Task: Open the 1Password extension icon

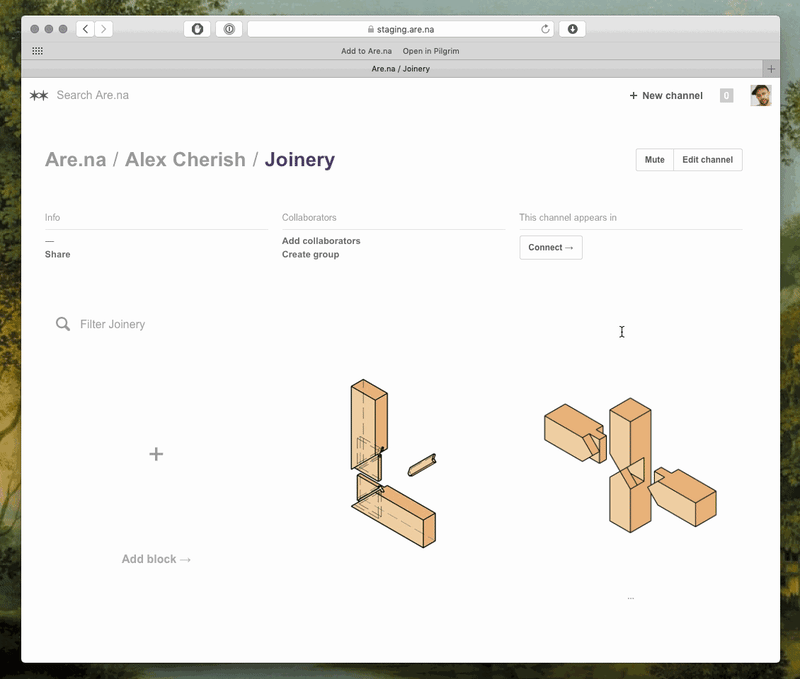Action: click(x=229, y=29)
